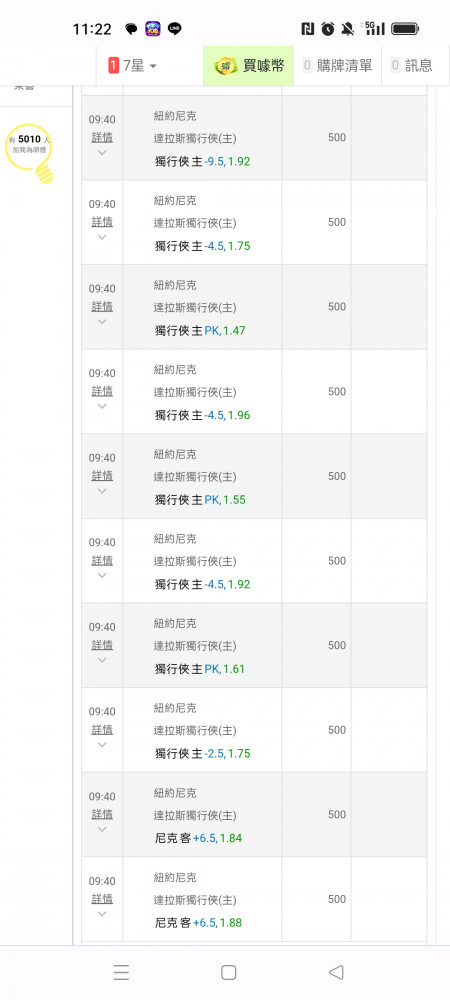The image size is (450, 1000).
Task: Tap the alarm clock status icon
Action: tap(328, 29)
